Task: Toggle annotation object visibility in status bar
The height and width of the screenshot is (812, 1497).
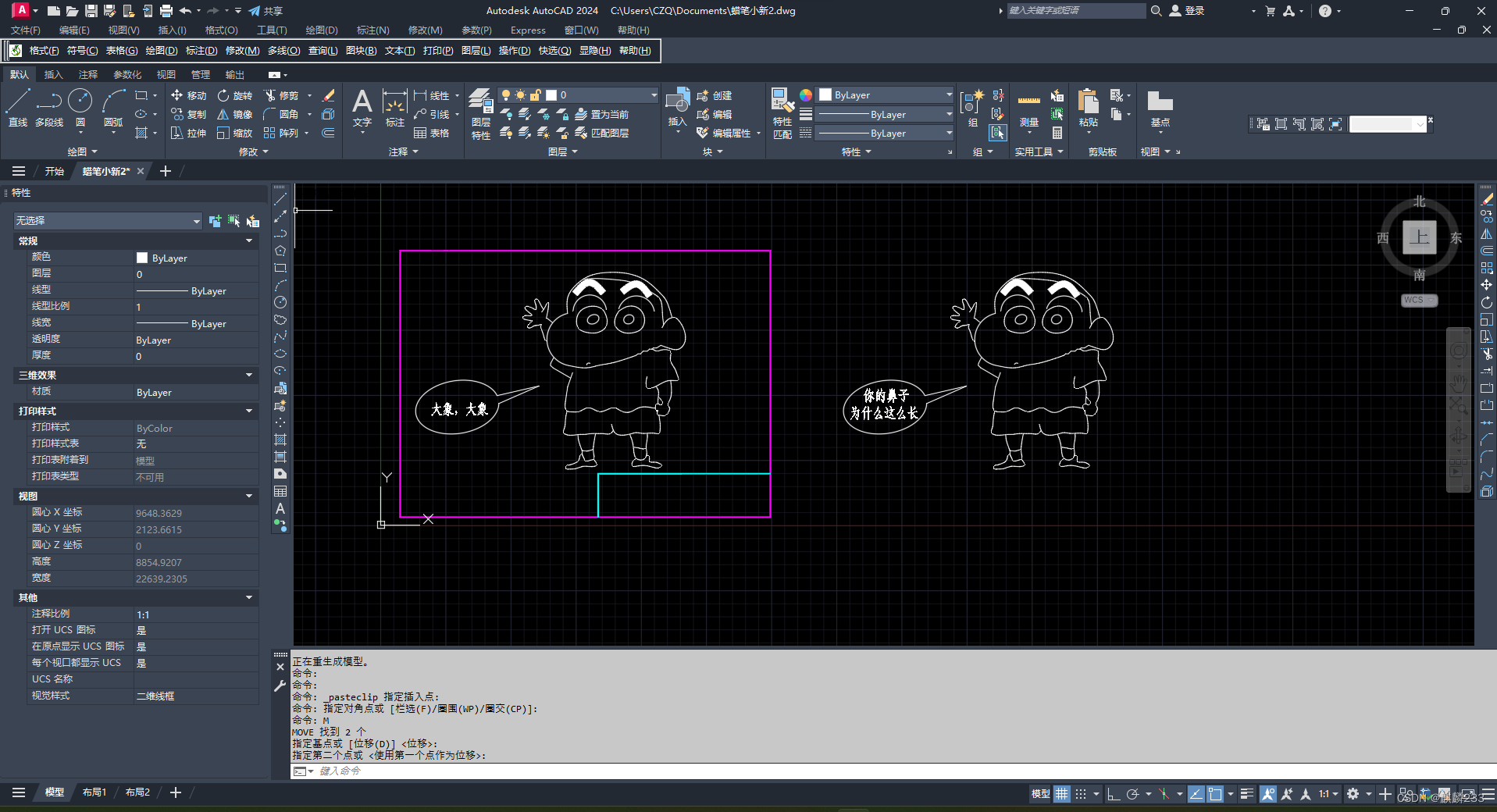Action: (1268, 794)
